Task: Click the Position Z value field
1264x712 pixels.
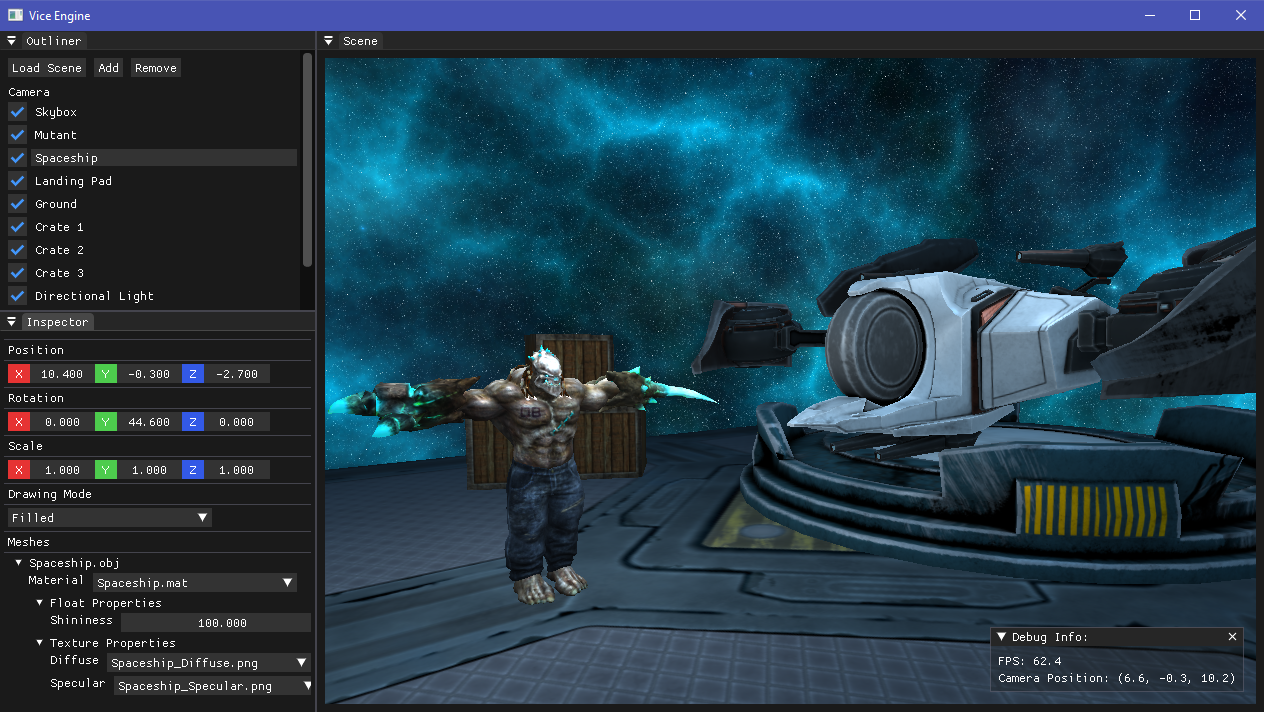Action: (236, 374)
